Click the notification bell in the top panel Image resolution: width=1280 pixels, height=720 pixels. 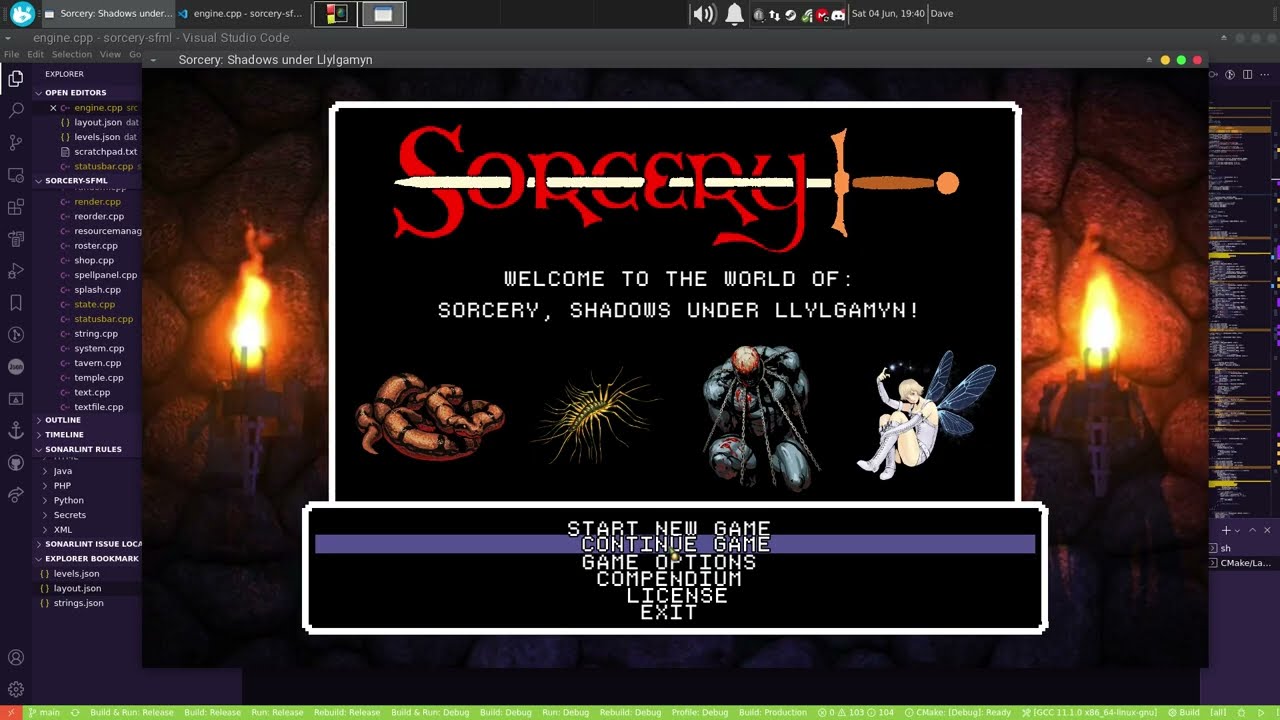pyautogui.click(x=734, y=14)
